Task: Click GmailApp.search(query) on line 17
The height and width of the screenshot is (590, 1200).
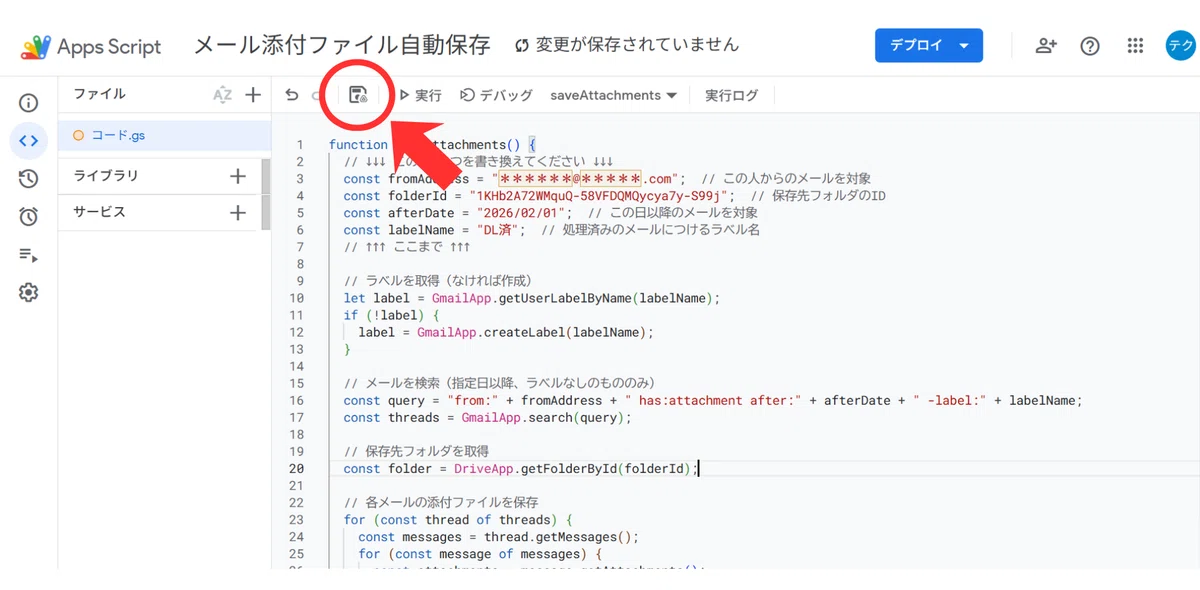Action: point(543,417)
